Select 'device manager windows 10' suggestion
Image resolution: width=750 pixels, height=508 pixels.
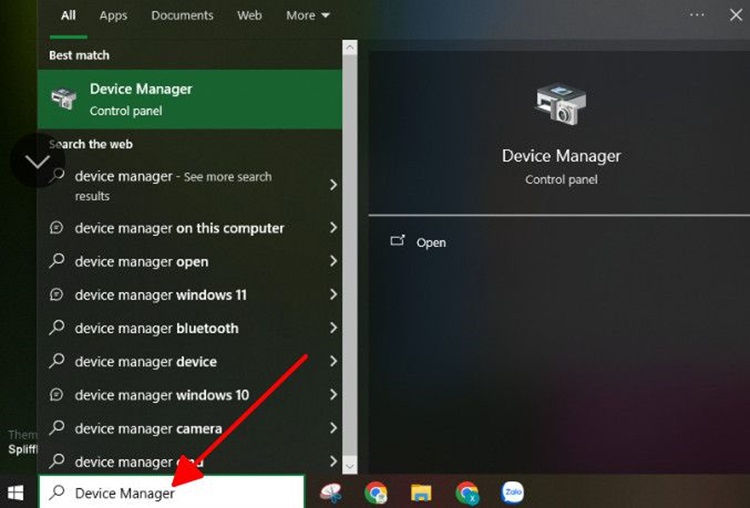tap(189, 395)
